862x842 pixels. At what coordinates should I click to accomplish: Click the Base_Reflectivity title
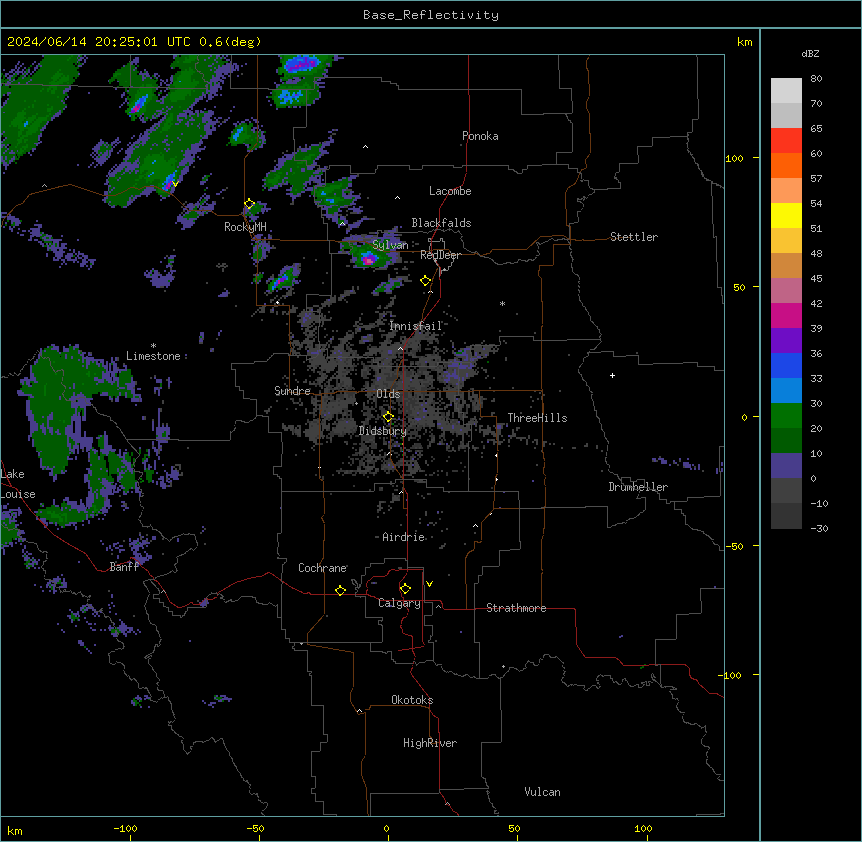pyautogui.click(x=431, y=15)
